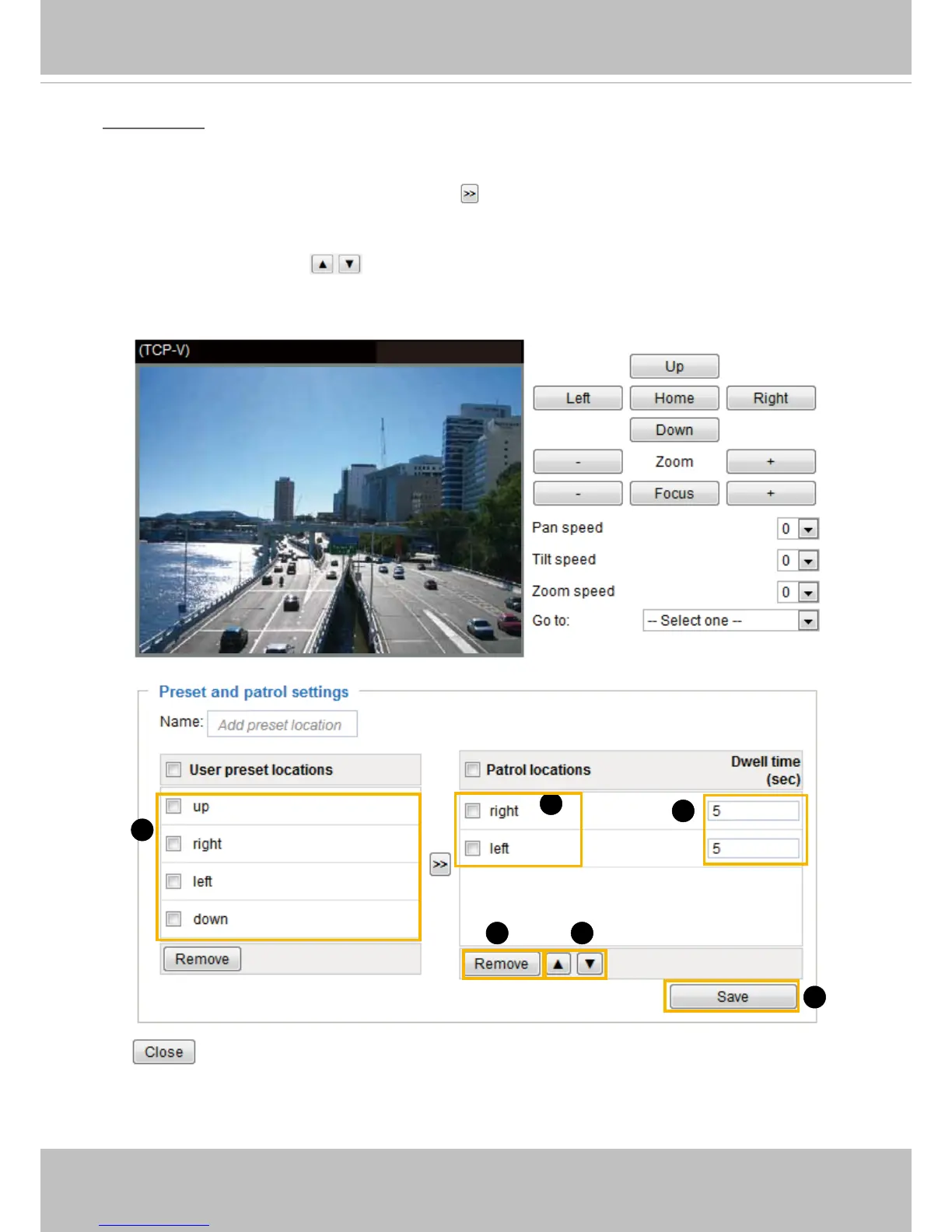Viewport: 952px width, 1232px height.
Task: Open the Tilt speed dropdown
Action: tap(797, 561)
